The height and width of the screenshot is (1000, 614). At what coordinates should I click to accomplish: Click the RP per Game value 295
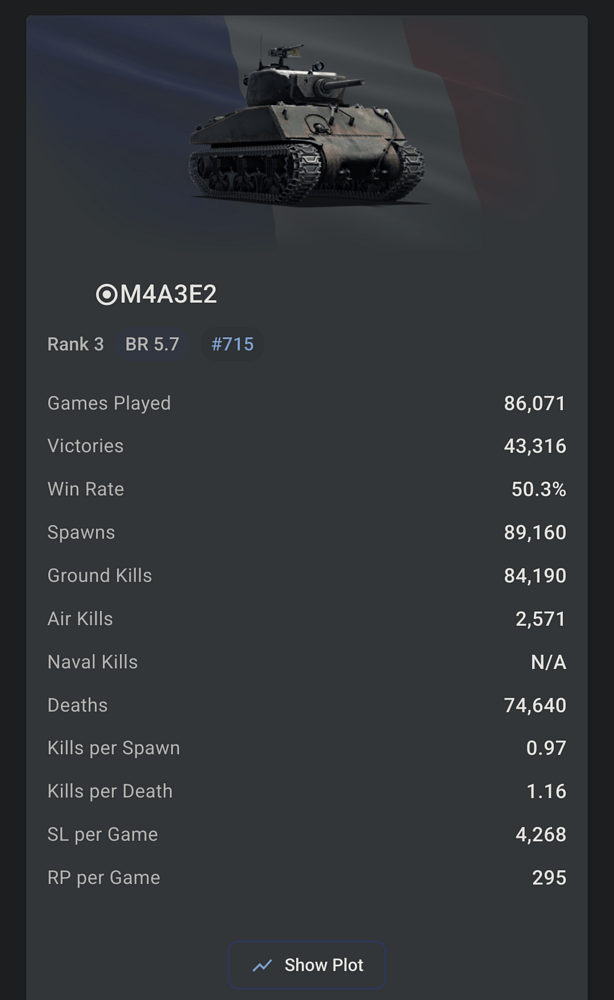(549, 878)
